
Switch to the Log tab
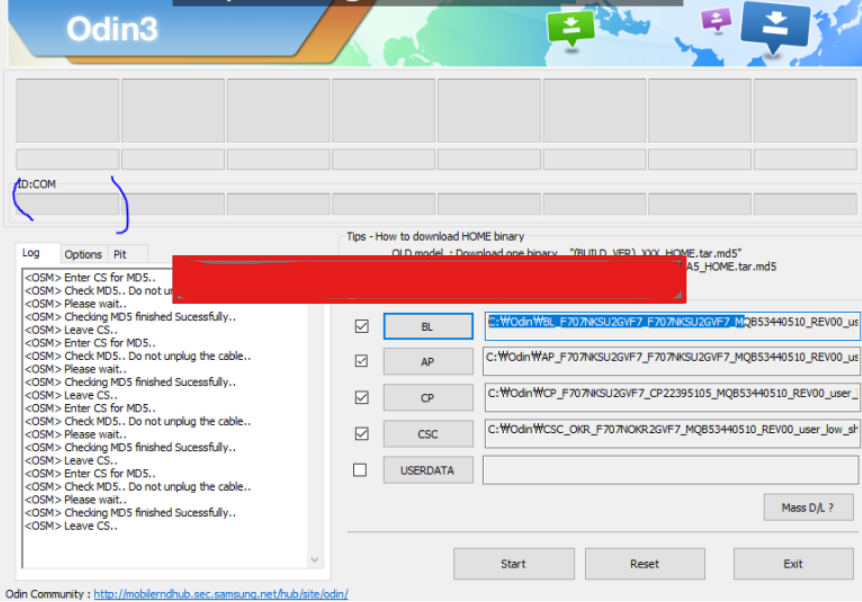tap(31, 253)
